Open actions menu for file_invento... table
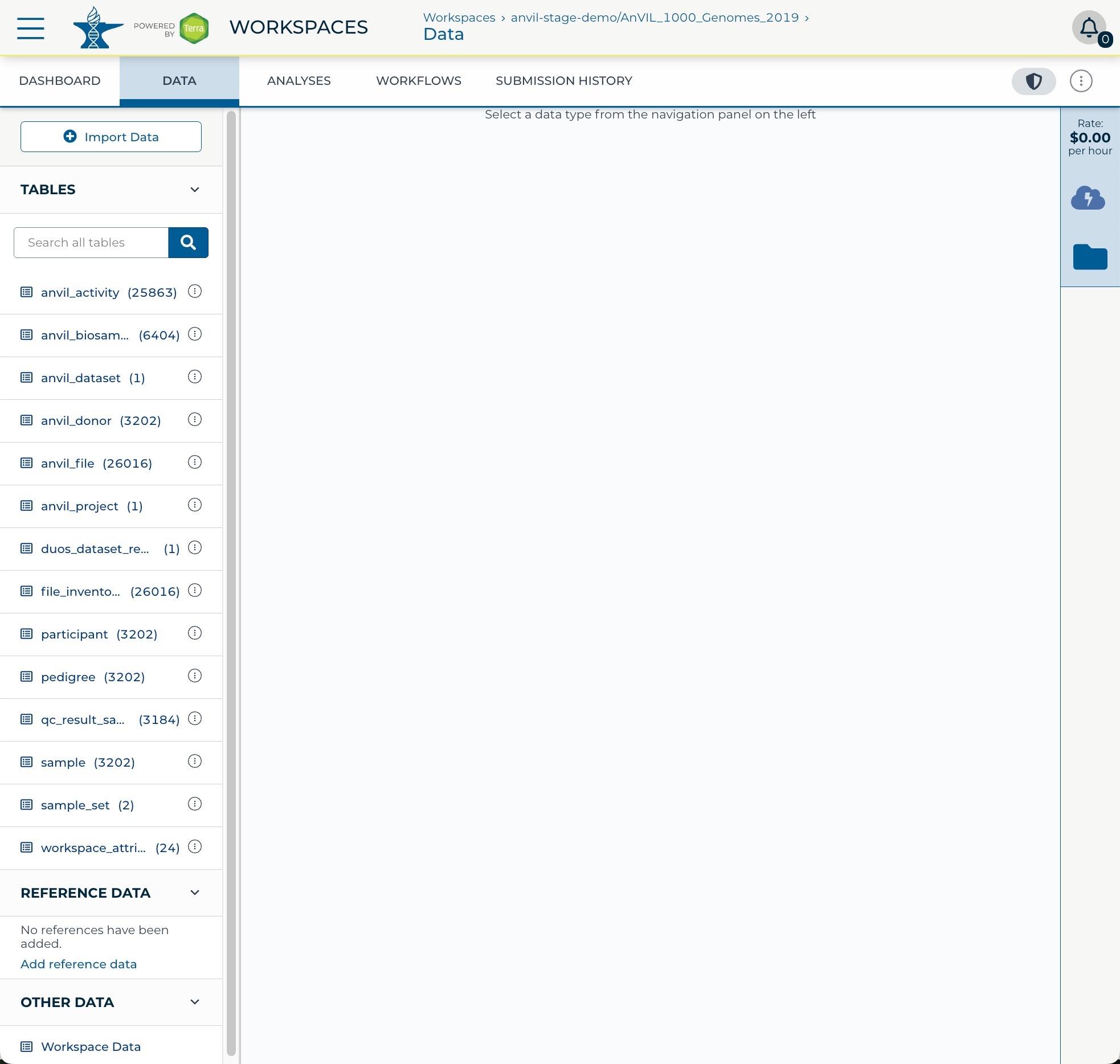This screenshot has width=1120, height=1064. tap(195, 591)
